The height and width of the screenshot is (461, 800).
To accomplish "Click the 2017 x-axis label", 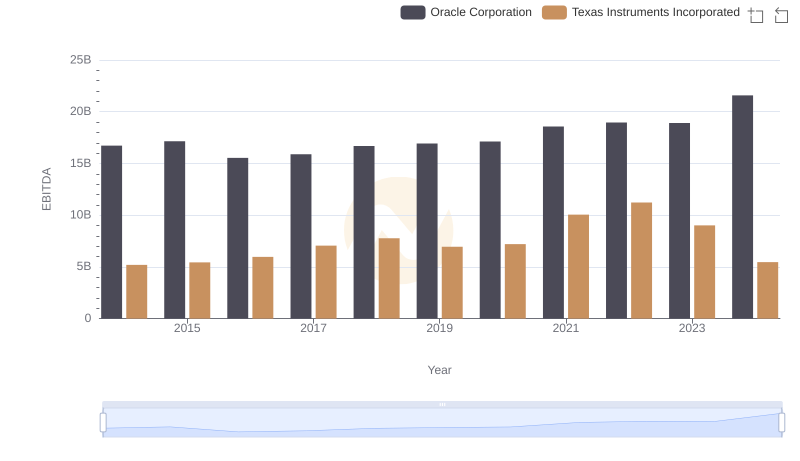I will click(313, 328).
